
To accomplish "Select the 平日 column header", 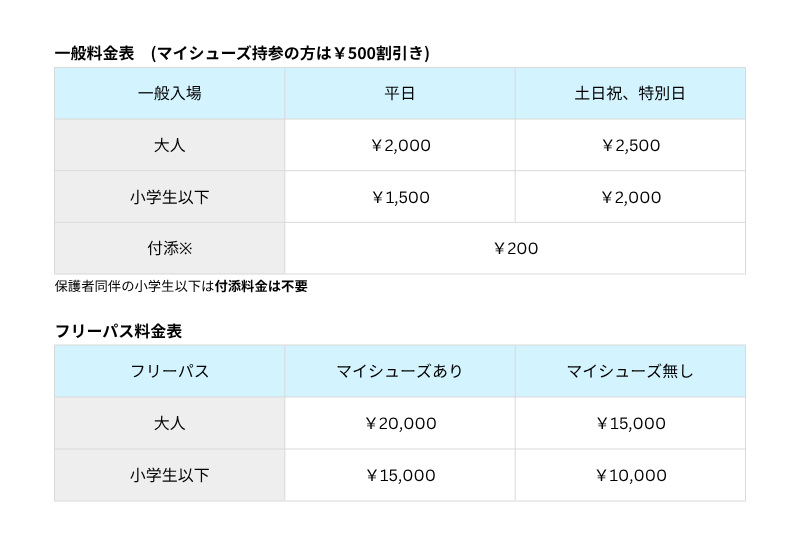I will coord(400,93).
